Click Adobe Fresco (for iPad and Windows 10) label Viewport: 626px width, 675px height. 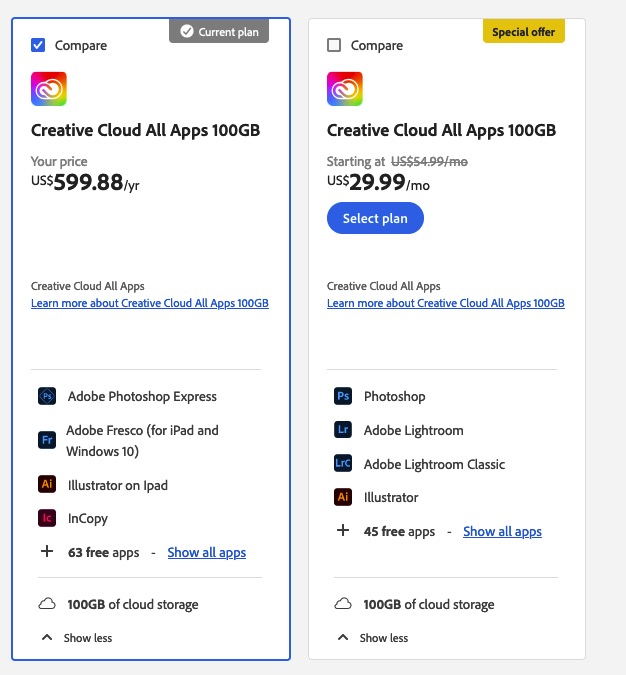(x=143, y=440)
